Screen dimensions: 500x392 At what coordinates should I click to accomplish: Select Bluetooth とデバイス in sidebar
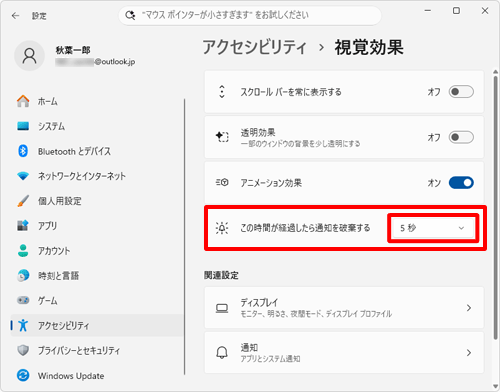click(97, 151)
